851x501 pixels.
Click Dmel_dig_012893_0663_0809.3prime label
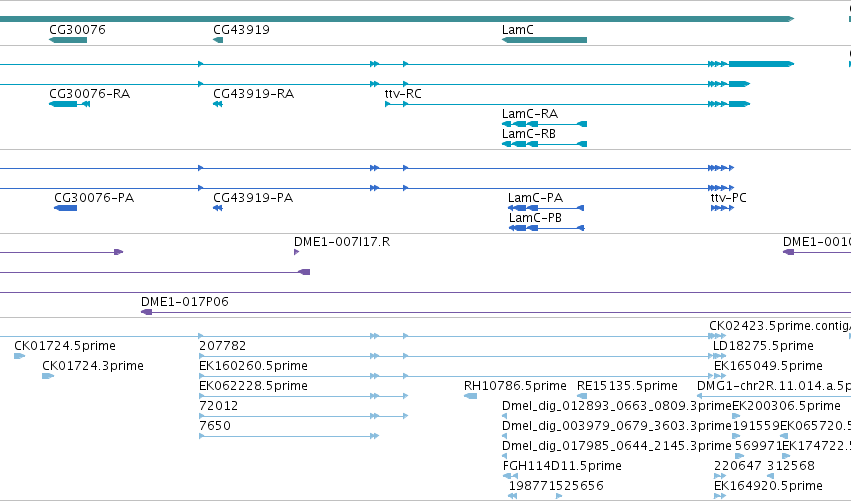coord(617,406)
